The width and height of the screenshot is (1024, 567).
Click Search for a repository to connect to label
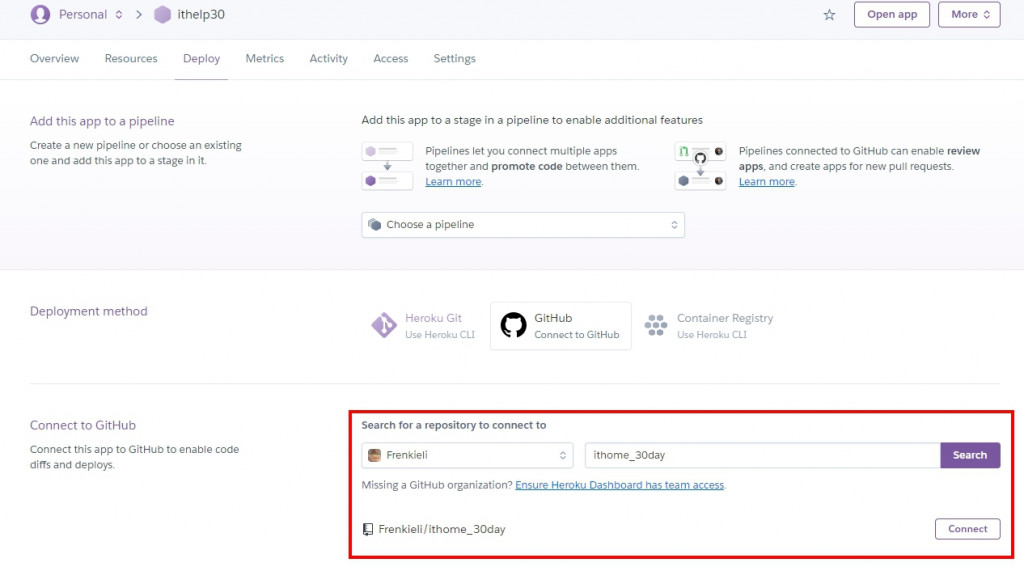pyautogui.click(x=454, y=425)
